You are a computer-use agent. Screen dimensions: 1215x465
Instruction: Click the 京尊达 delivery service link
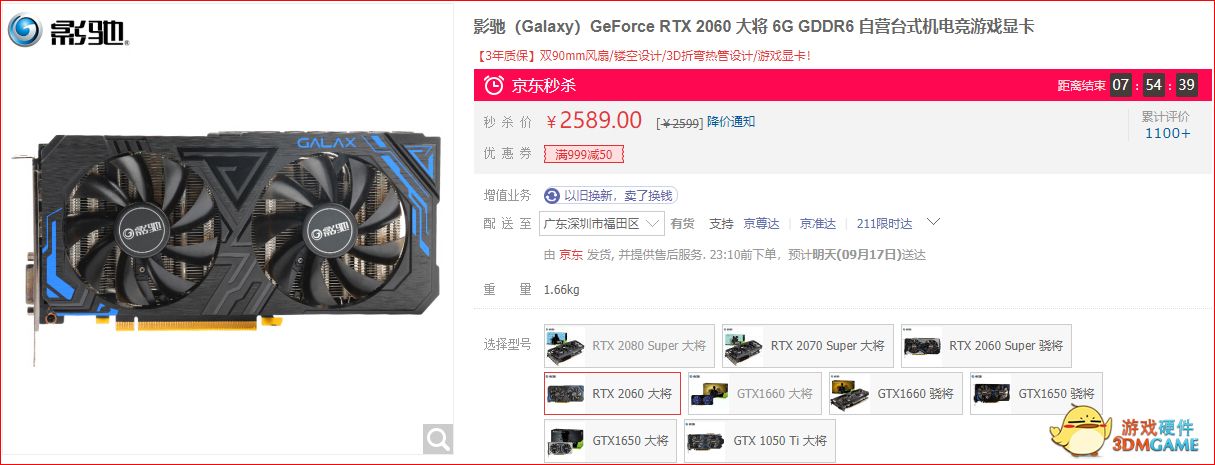point(761,224)
